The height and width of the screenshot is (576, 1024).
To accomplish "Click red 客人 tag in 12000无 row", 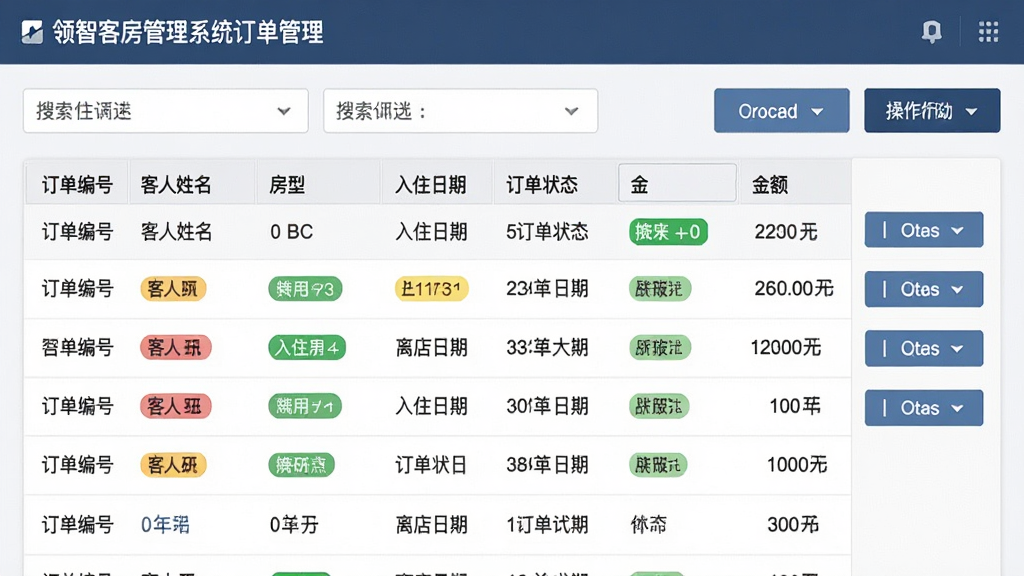I will point(176,347).
